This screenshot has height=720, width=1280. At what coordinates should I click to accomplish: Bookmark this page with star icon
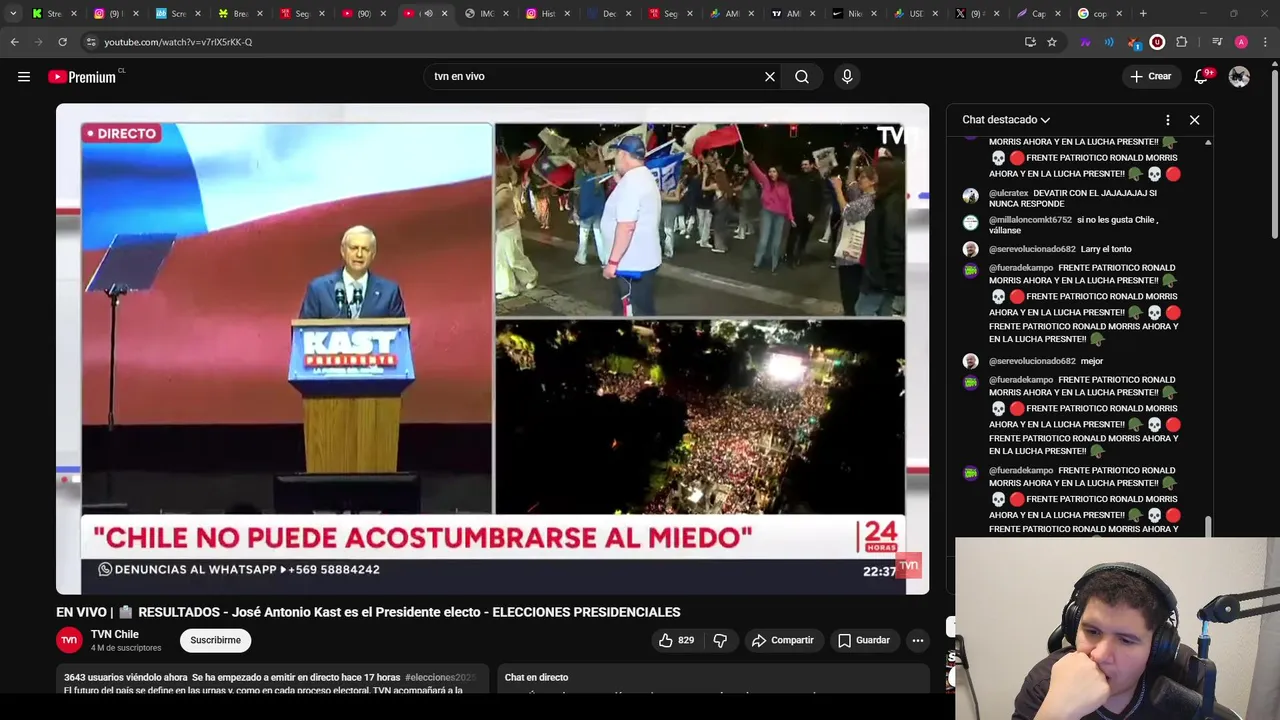coord(1052,42)
